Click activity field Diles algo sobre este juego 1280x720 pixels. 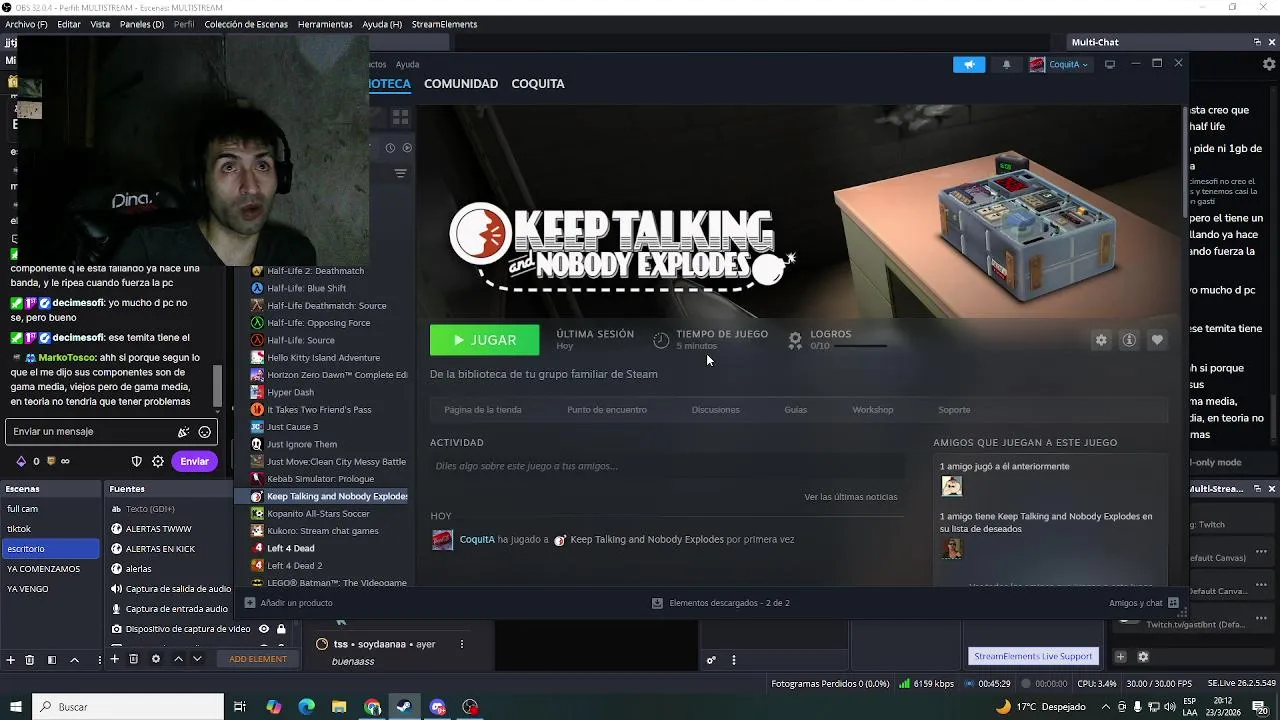(x=668, y=466)
